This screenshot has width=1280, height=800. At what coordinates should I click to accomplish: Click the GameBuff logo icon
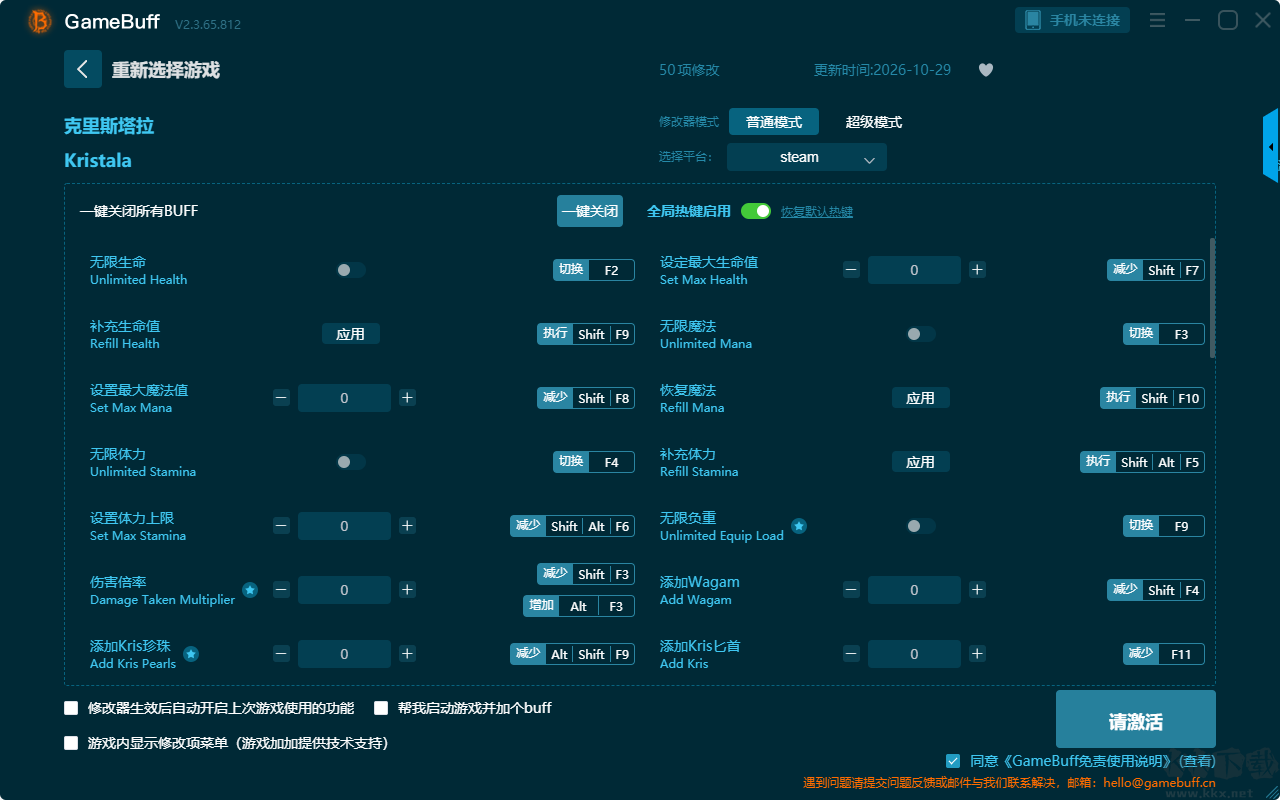pos(40,21)
